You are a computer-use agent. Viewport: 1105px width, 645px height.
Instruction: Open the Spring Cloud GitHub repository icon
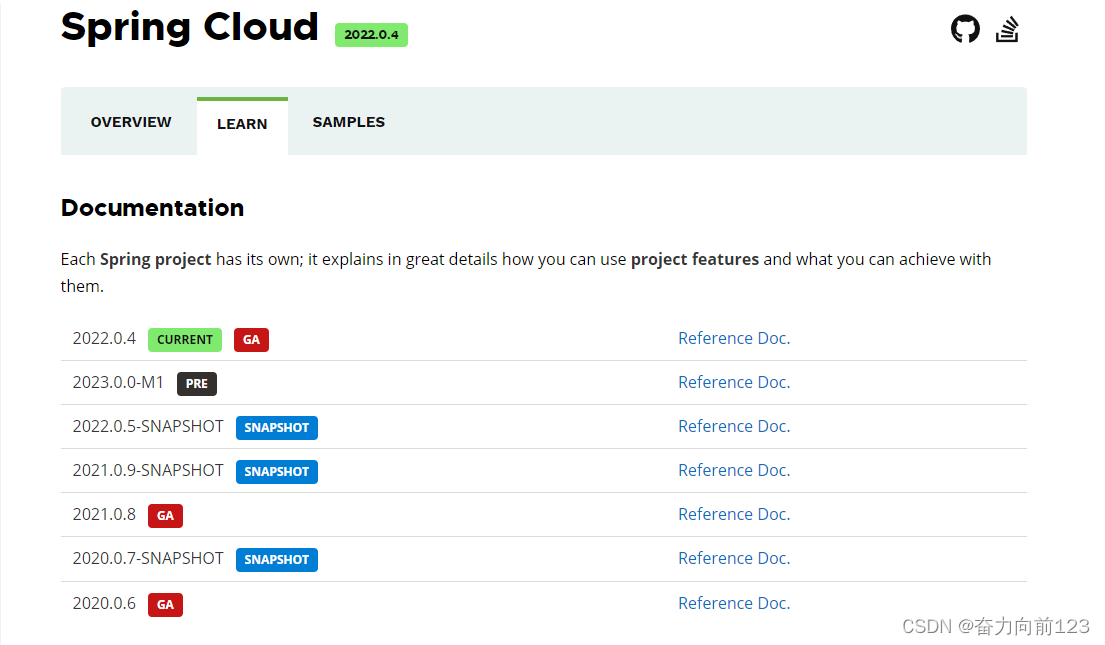(965, 29)
